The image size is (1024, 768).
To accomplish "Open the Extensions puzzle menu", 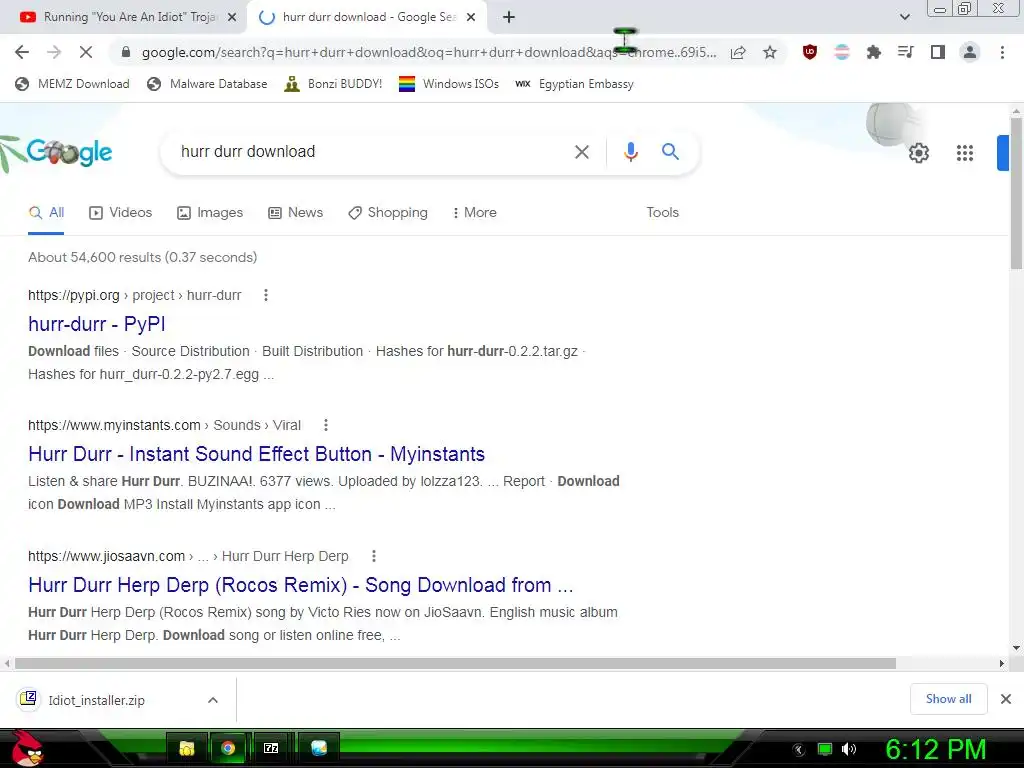I will click(874, 52).
